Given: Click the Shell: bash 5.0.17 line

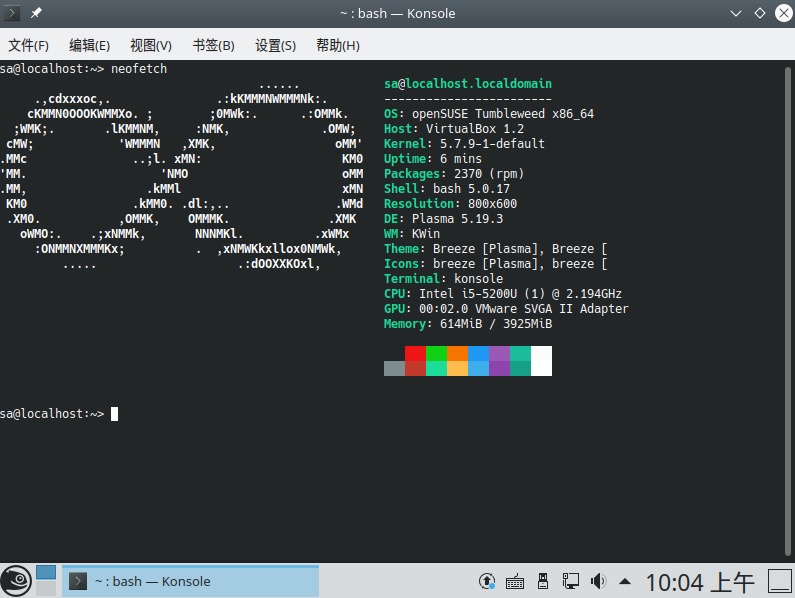Looking at the screenshot, I should (447, 189).
